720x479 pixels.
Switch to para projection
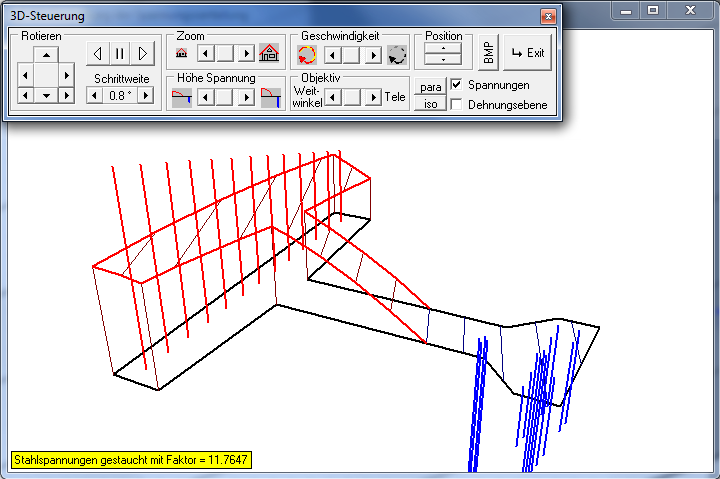430,86
